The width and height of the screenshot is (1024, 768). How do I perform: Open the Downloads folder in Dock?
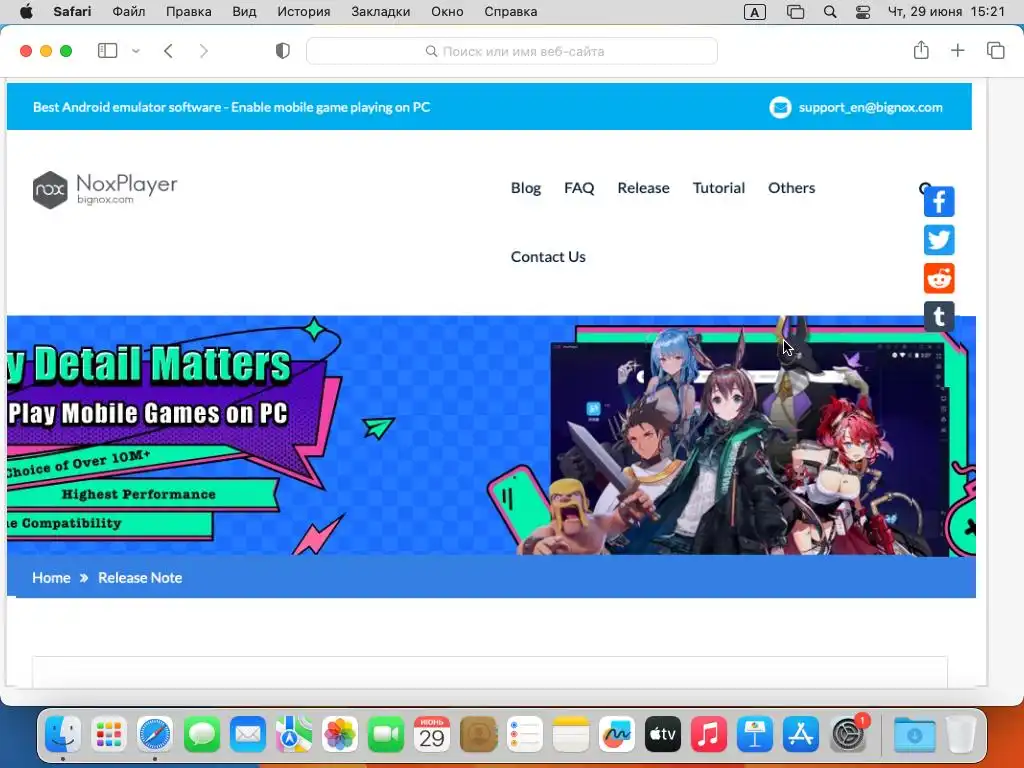point(914,735)
